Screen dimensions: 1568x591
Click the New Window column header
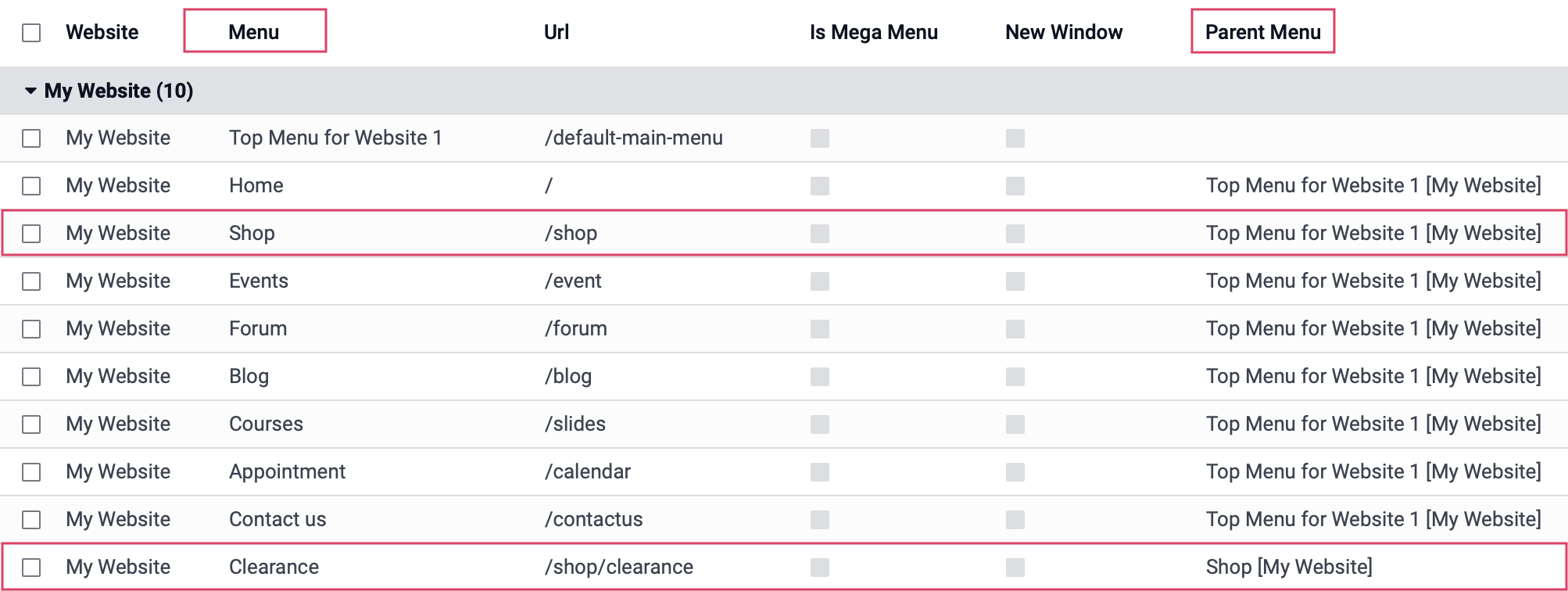pos(1064,32)
